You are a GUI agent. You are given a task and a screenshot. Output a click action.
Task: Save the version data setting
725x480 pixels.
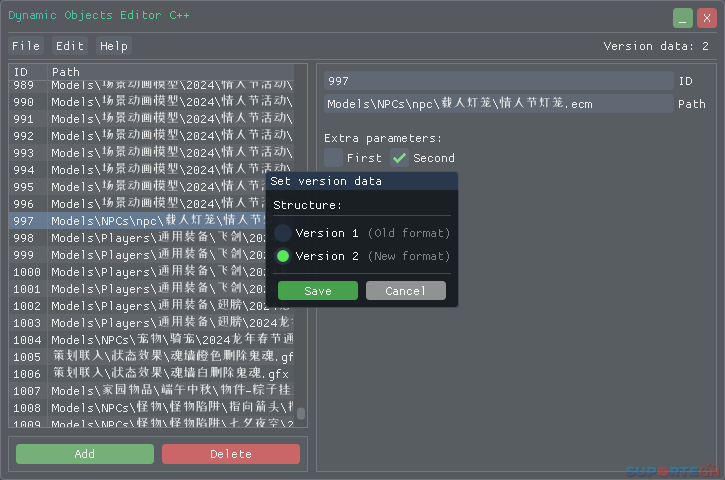(x=318, y=291)
